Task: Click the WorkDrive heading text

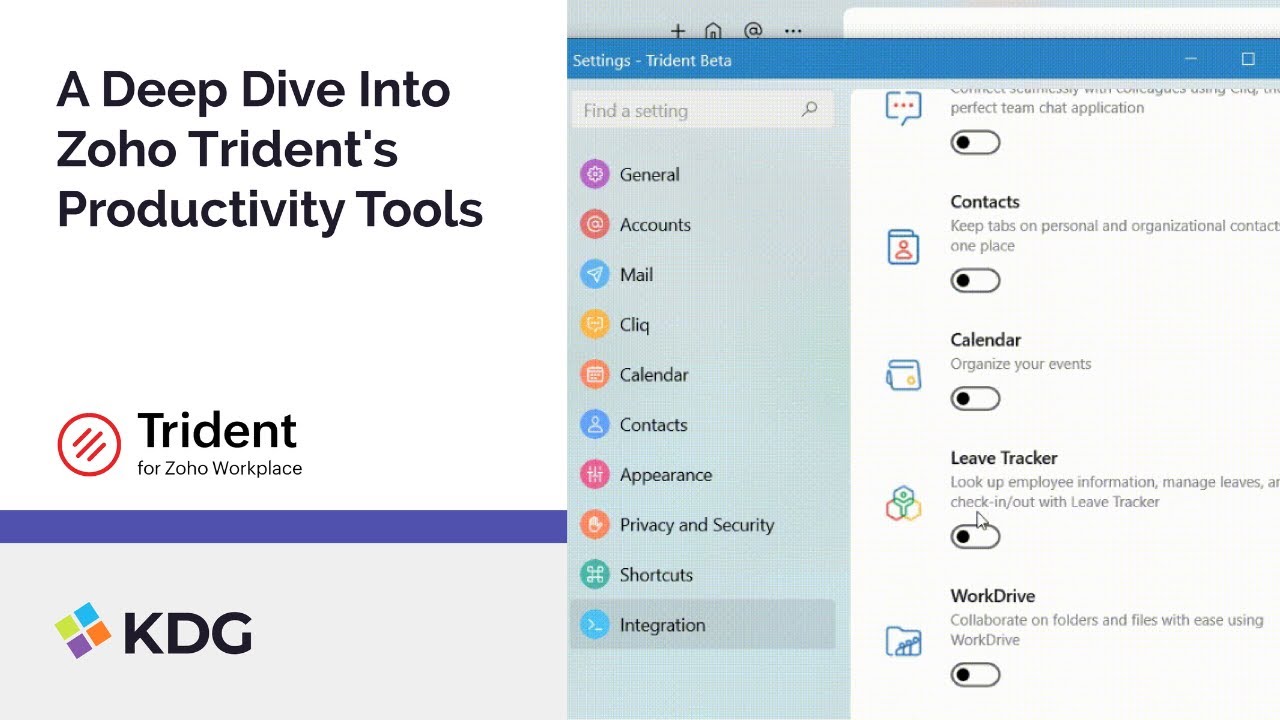Action: tap(992, 595)
